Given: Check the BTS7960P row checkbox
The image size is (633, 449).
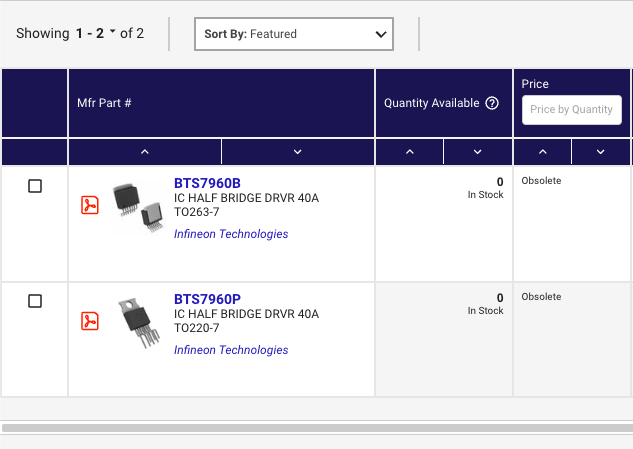Looking at the screenshot, I should pos(35,301).
